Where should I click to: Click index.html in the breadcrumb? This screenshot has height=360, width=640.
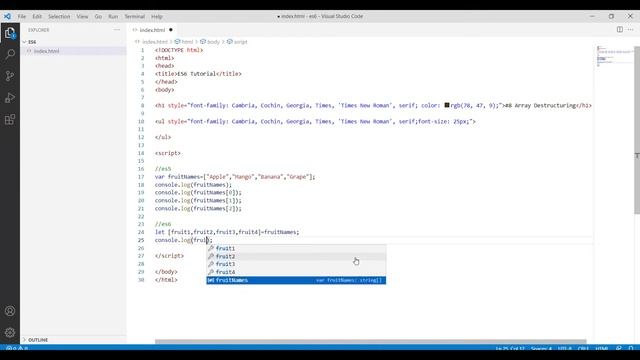click(x=155, y=42)
